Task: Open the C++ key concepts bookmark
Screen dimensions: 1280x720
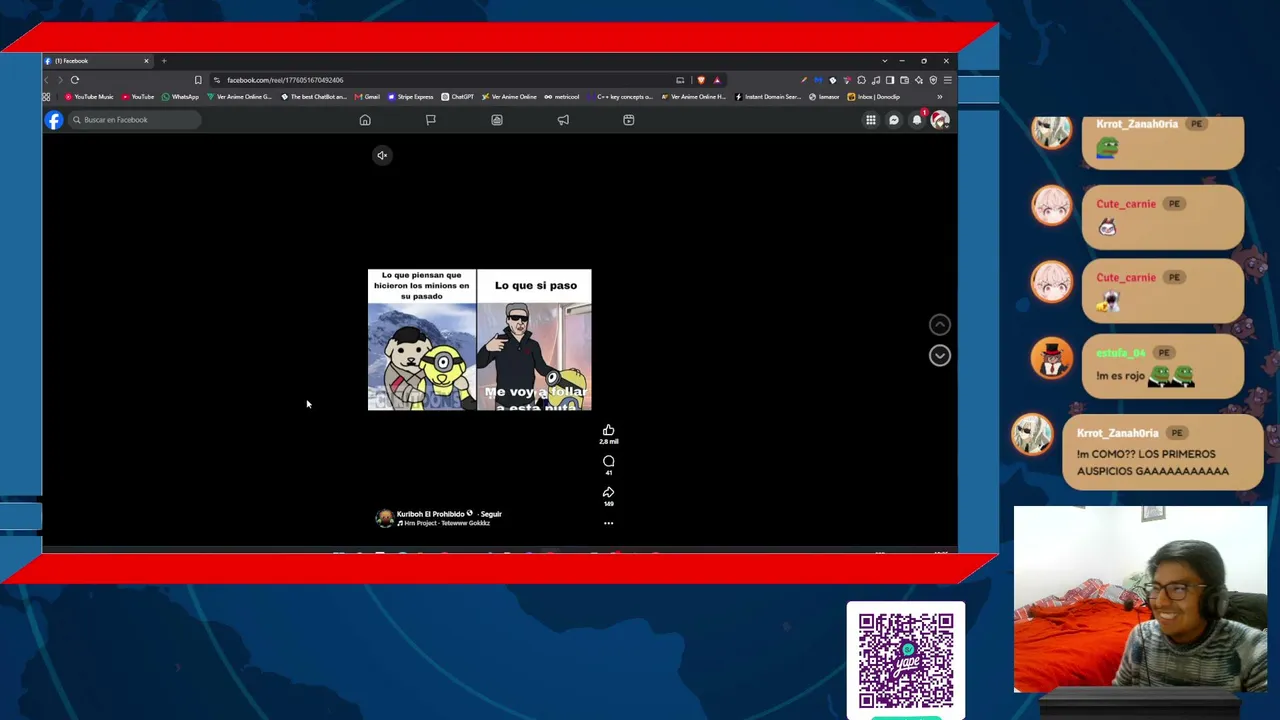Action: click(x=620, y=97)
